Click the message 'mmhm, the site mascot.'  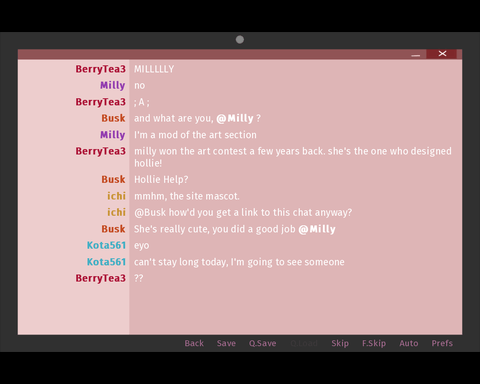coord(187,196)
